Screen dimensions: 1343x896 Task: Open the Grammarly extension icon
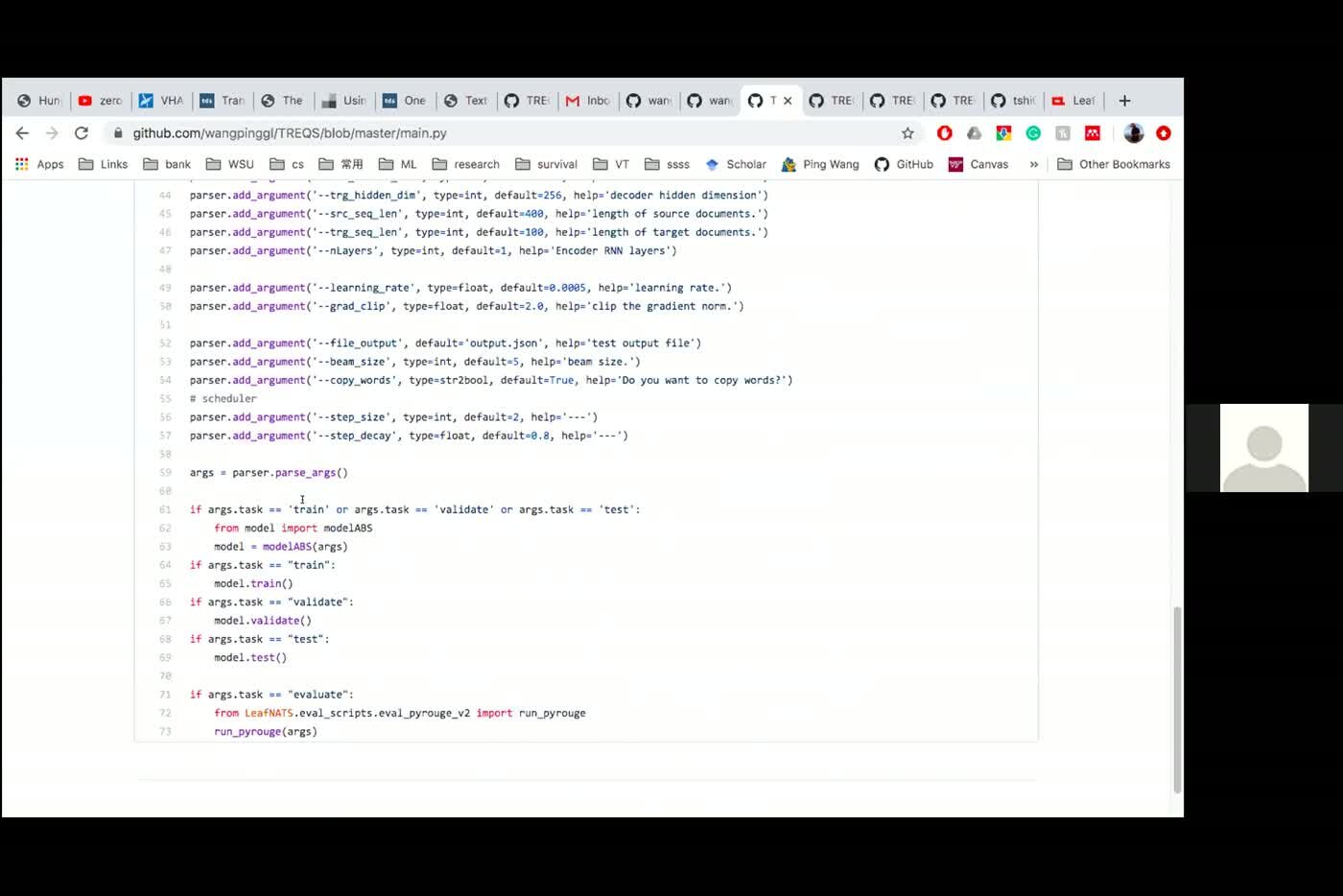pos(1033,133)
